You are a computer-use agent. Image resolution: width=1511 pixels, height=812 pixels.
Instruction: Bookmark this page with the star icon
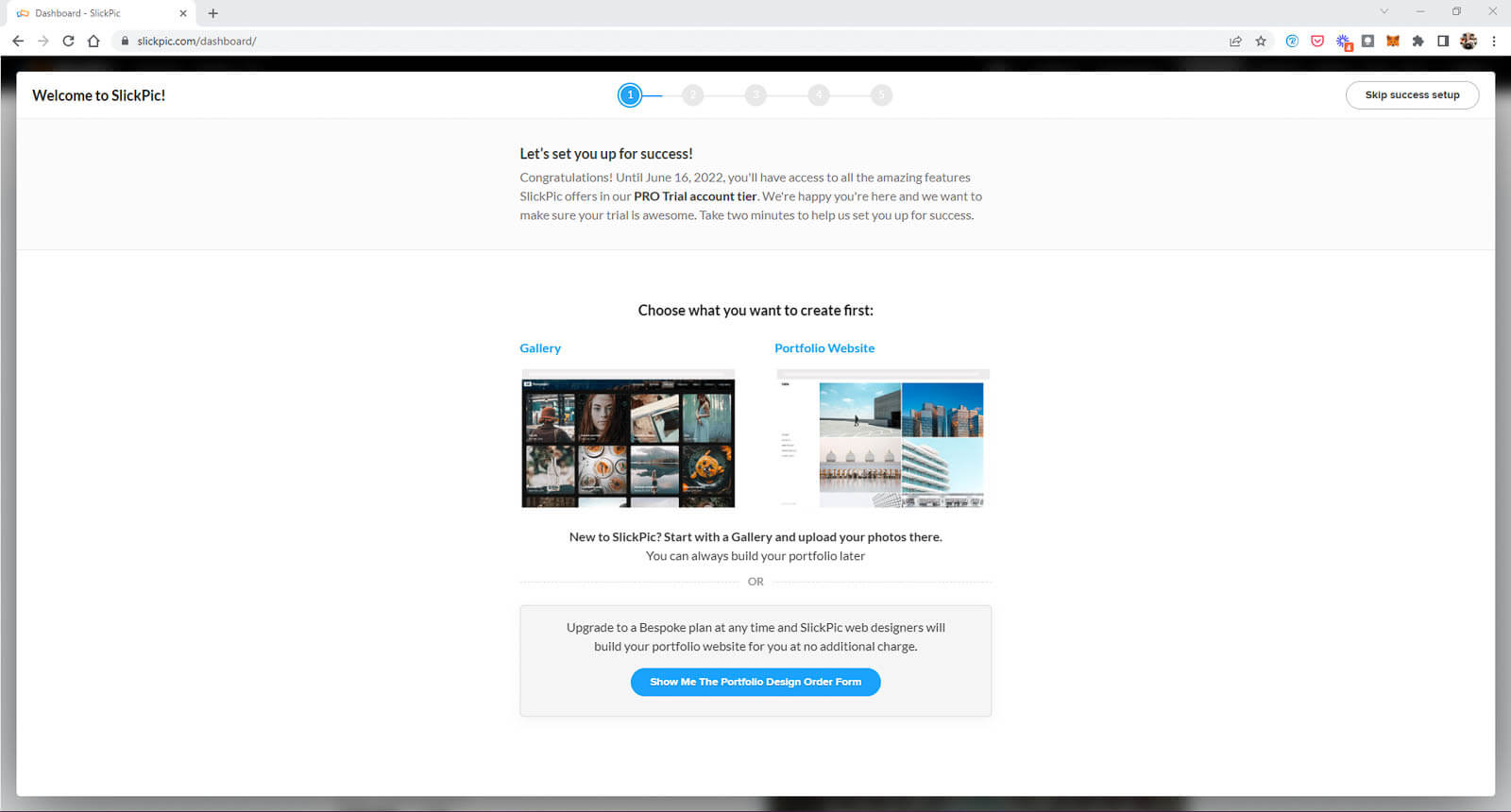point(1261,42)
